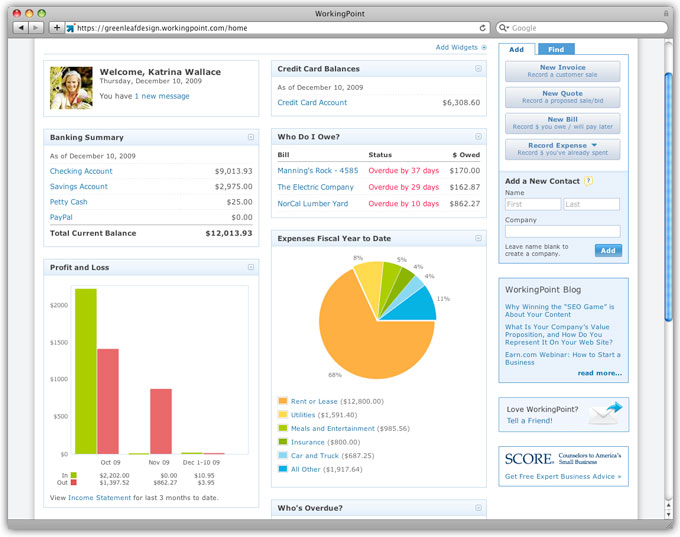
Task: Click the Company input field
Action: click(562, 231)
